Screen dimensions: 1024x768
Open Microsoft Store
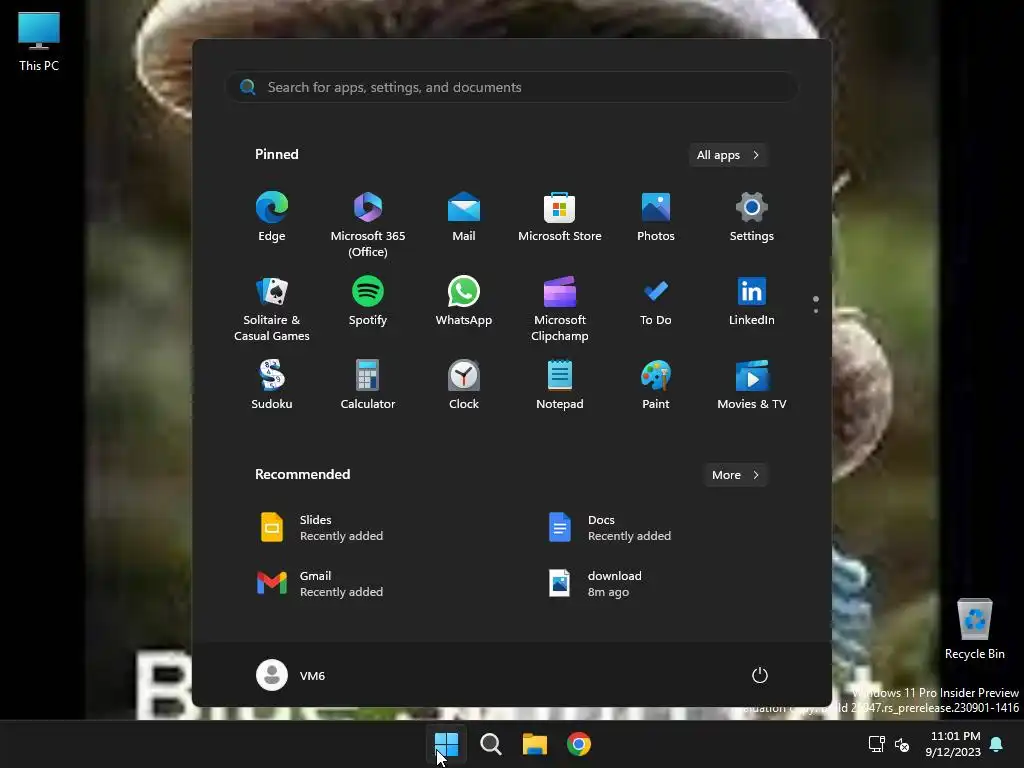coord(560,217)
